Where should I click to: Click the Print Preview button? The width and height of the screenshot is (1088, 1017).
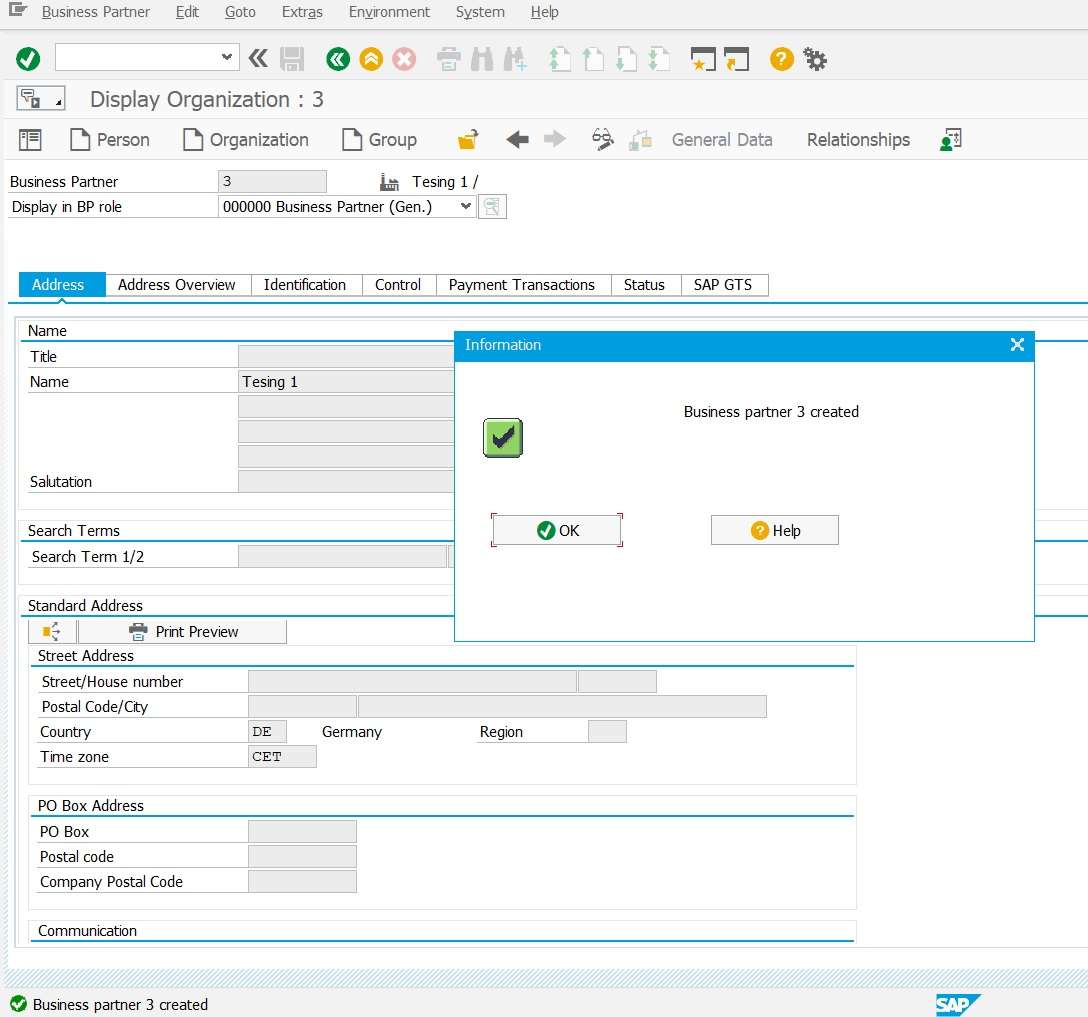point(182,631)
